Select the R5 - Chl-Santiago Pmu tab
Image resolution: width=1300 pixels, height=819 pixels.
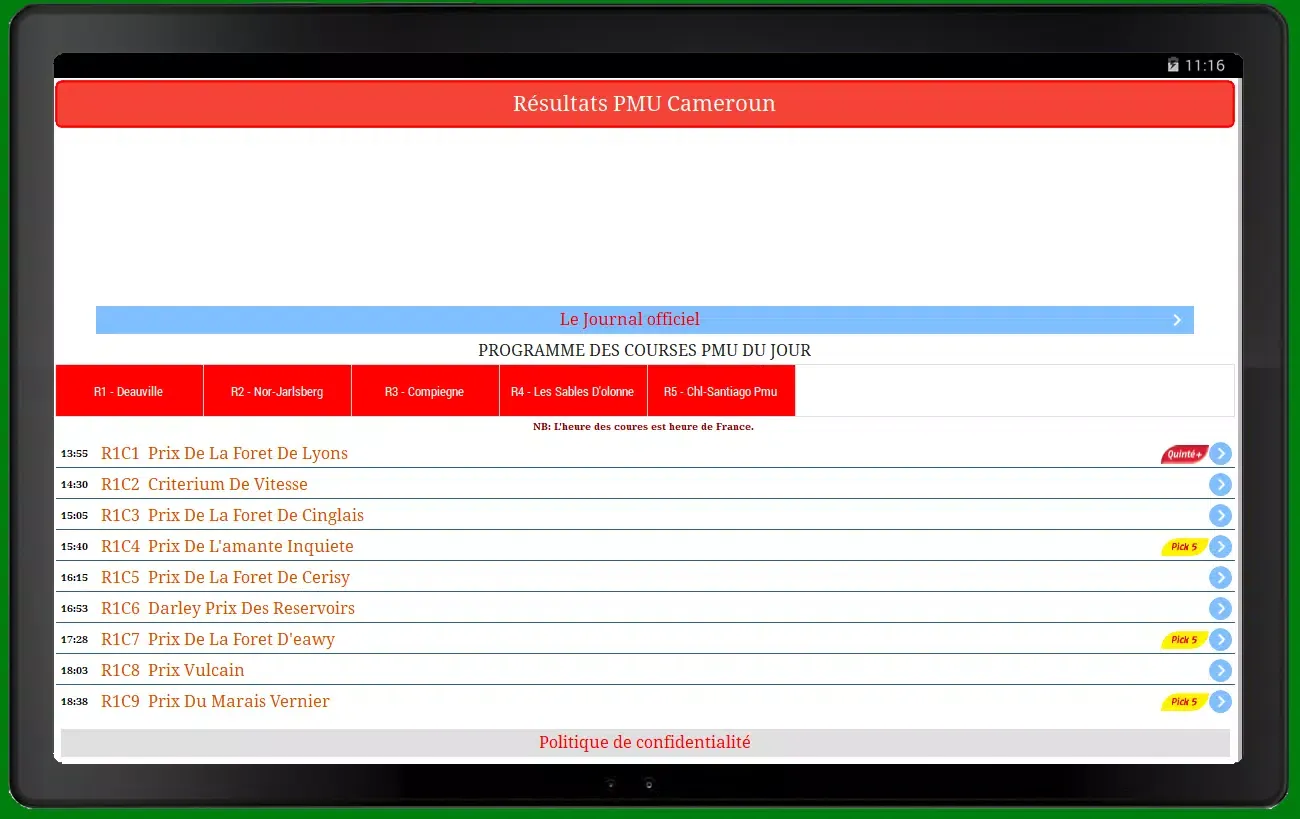tap(721, 391)
